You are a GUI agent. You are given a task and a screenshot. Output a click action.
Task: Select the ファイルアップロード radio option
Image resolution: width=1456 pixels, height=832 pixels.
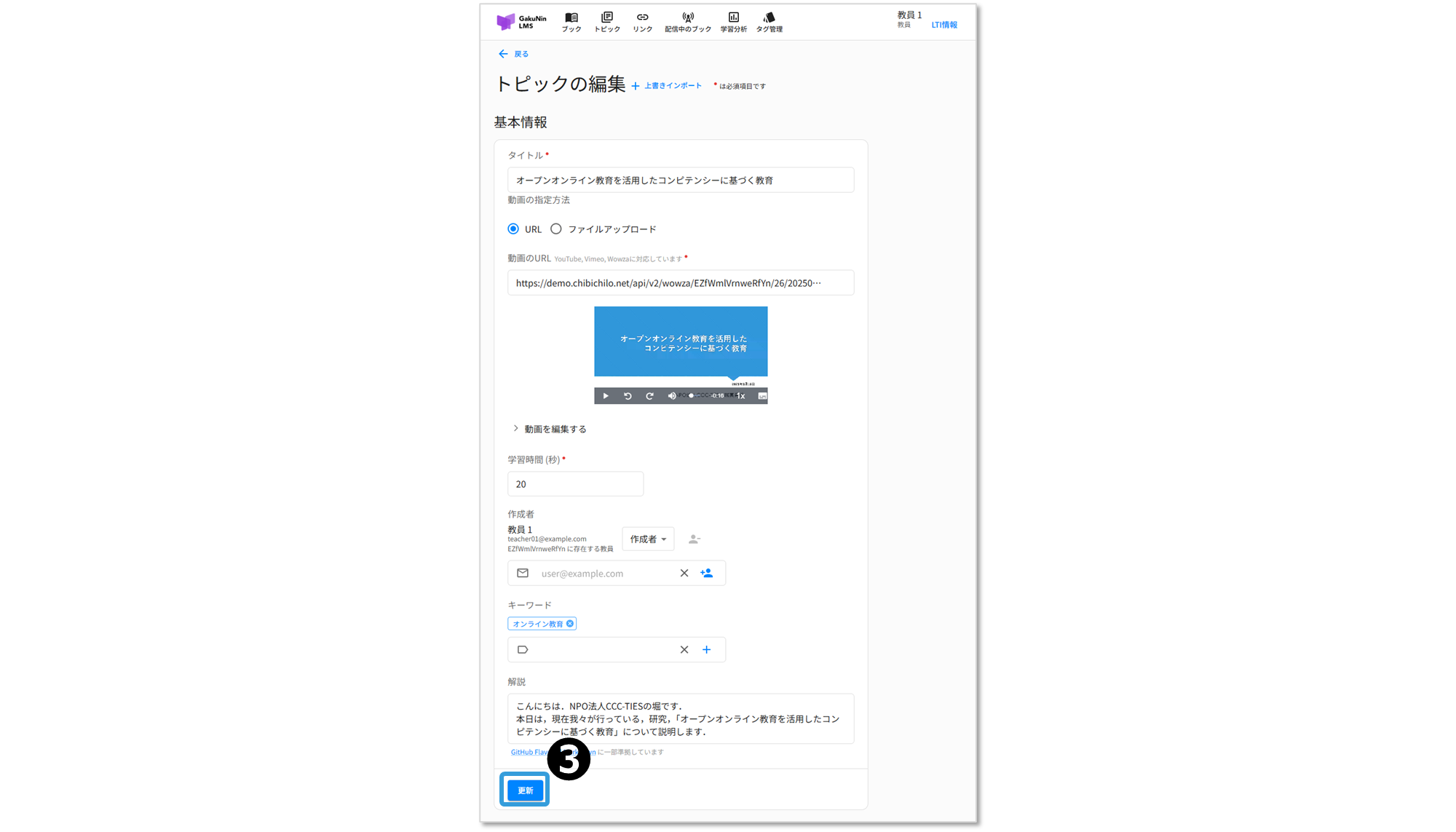[556, 229]
